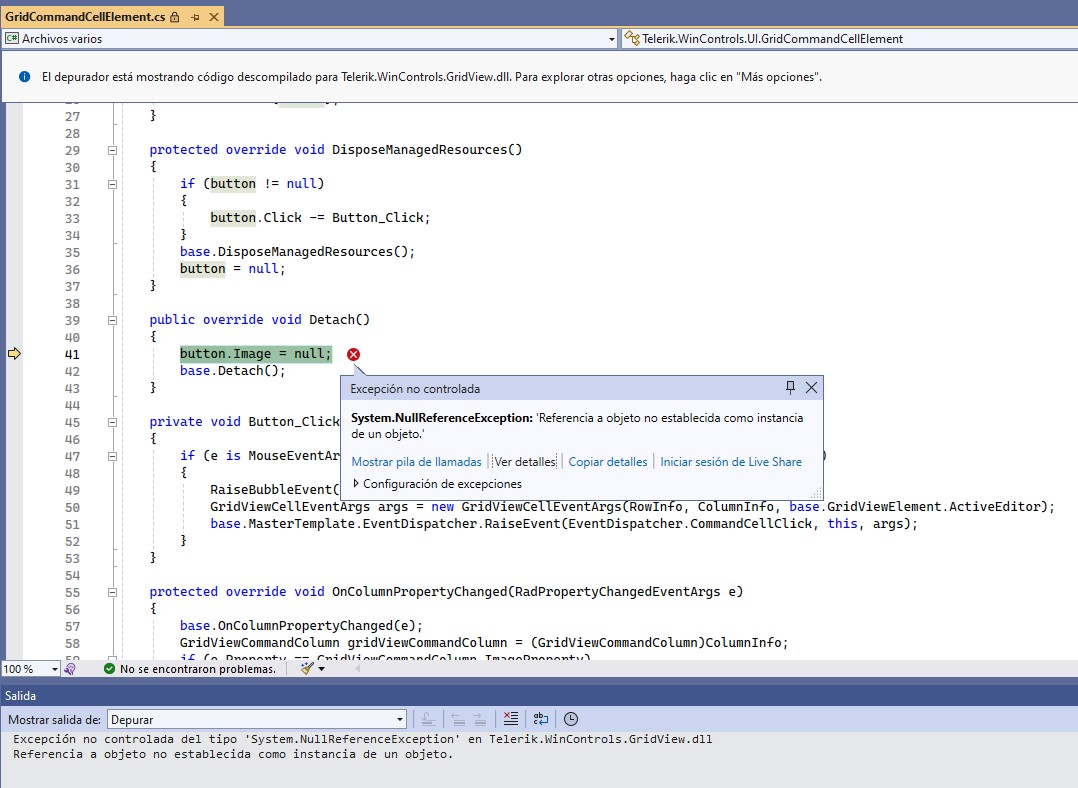1078x788 pixels.
Task: Close the Excepción no controlada popup
Action: [812, 388]
